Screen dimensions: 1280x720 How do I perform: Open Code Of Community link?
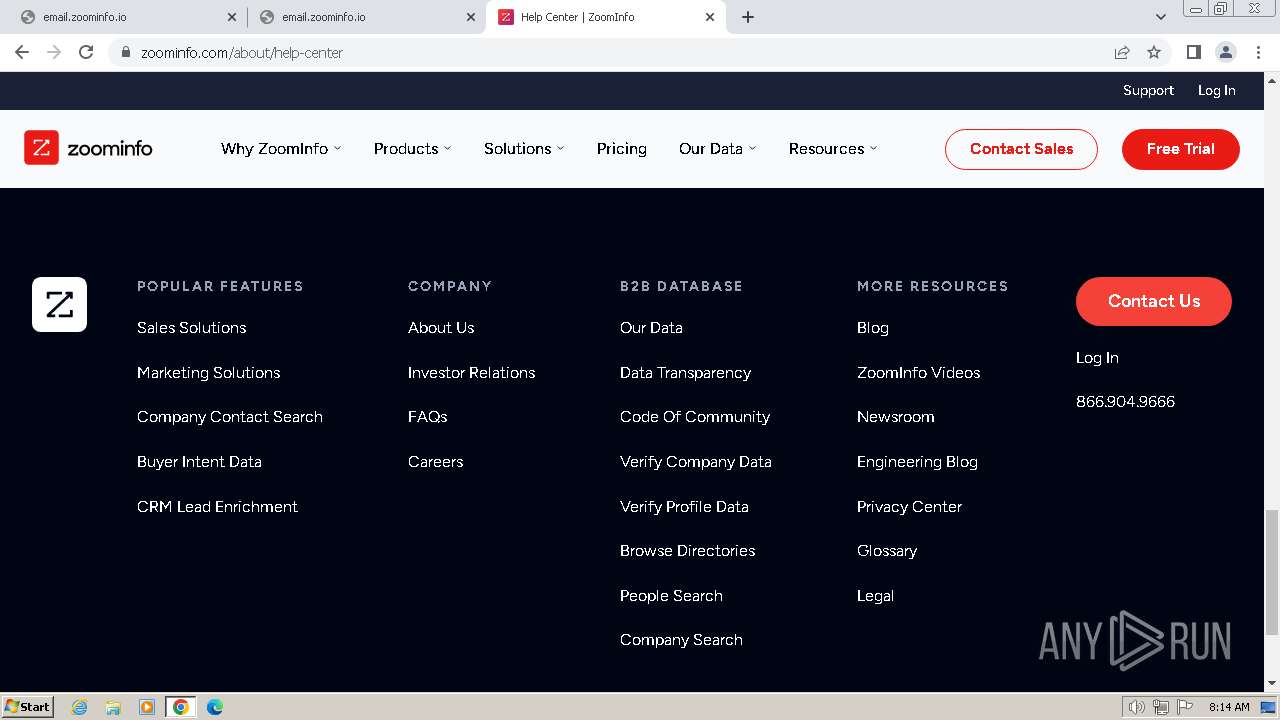[x=695, y=417]
